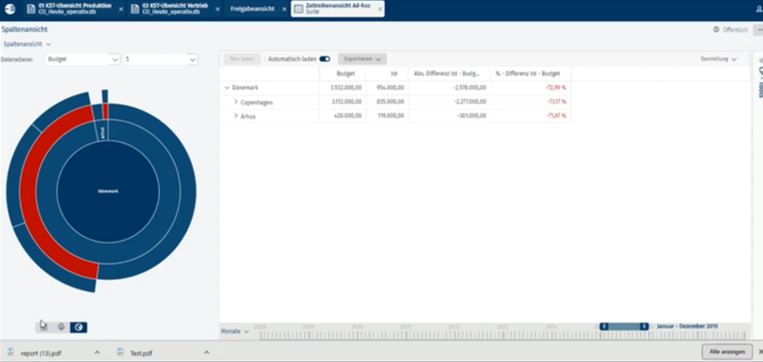This screenshot has height=362, width=763.
Task: Open the Darstellung dropdown
Action: [719, 59]
